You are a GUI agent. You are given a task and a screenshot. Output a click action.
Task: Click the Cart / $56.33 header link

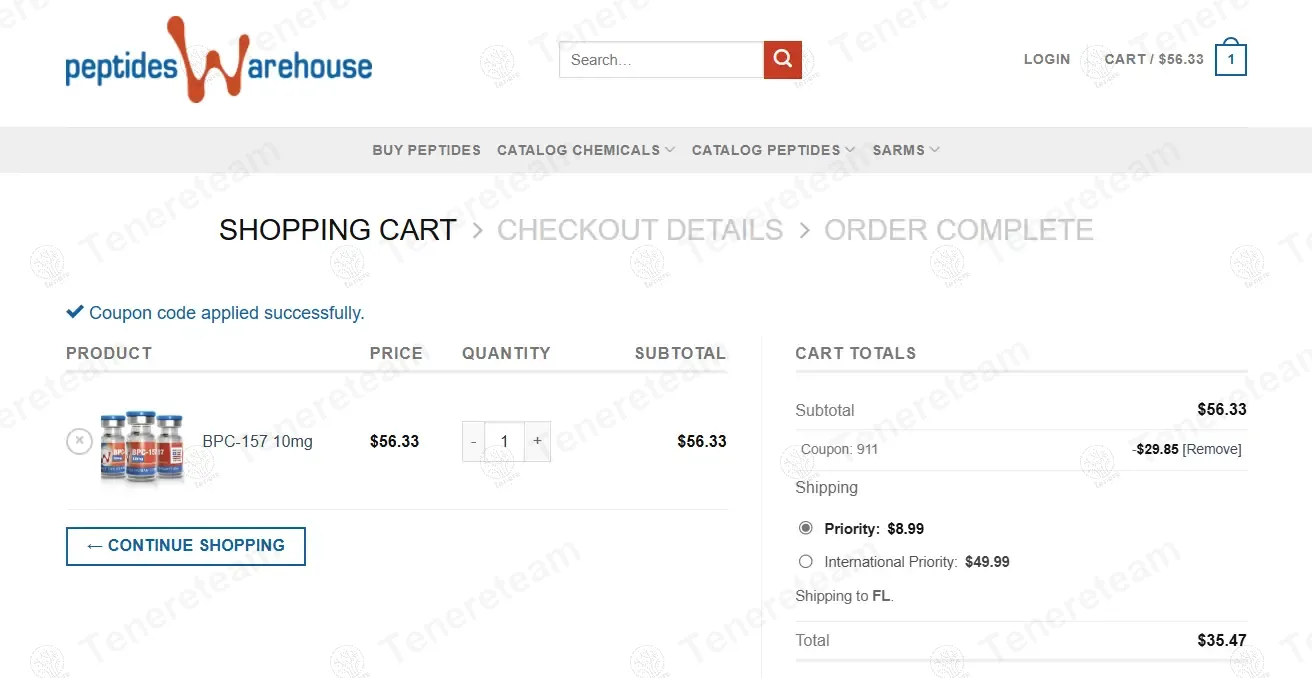coord(1154,60)
